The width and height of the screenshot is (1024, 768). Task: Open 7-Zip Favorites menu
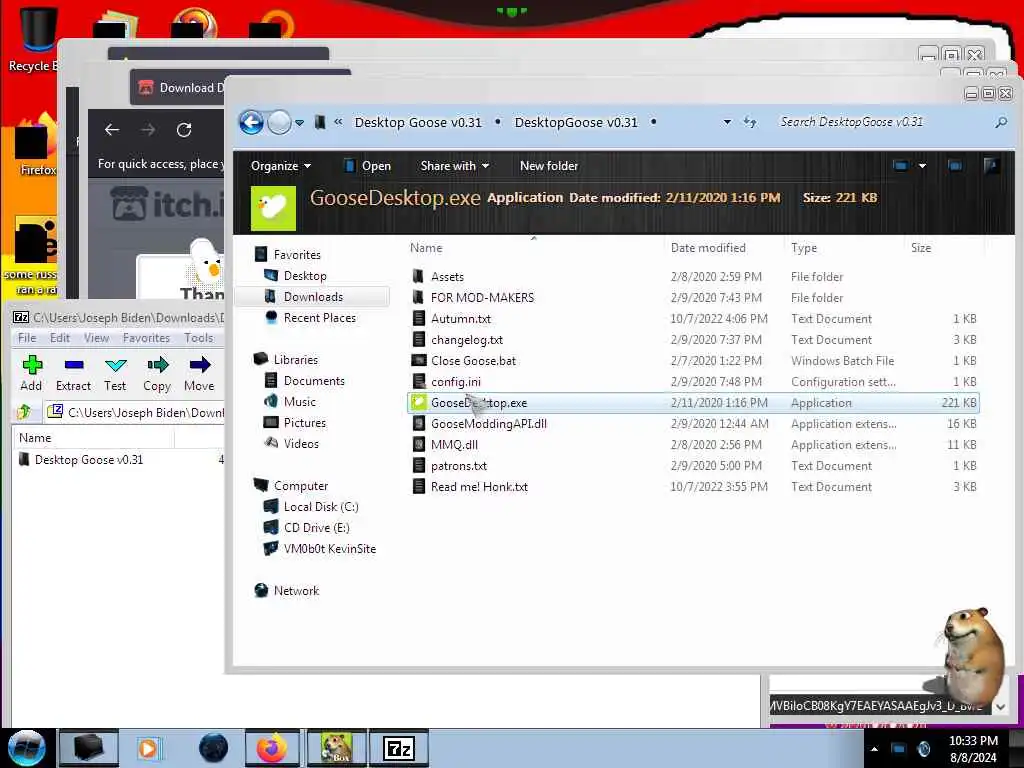[146, 338]
